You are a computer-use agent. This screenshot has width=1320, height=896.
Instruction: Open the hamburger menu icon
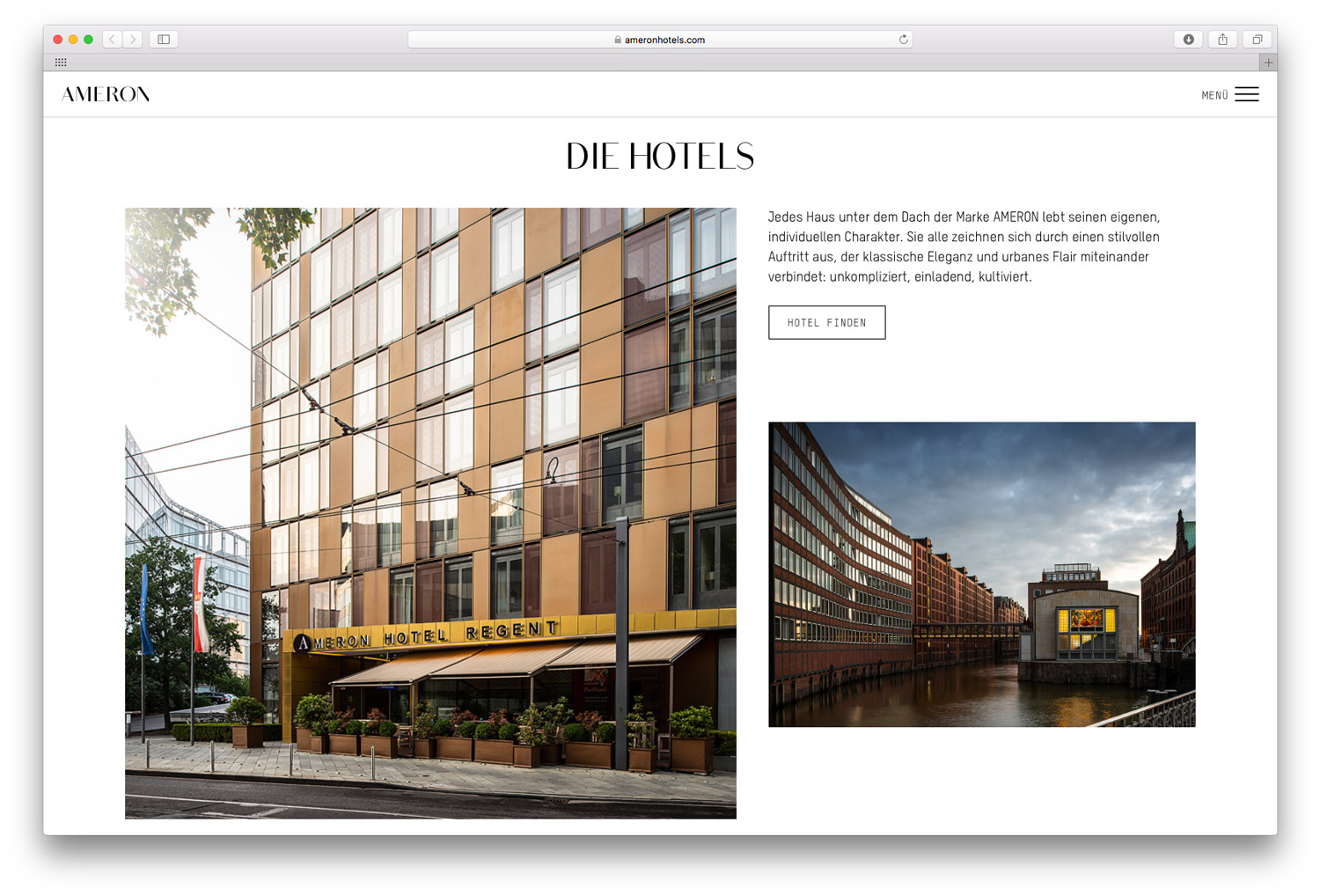click(x=1247, y=94)
